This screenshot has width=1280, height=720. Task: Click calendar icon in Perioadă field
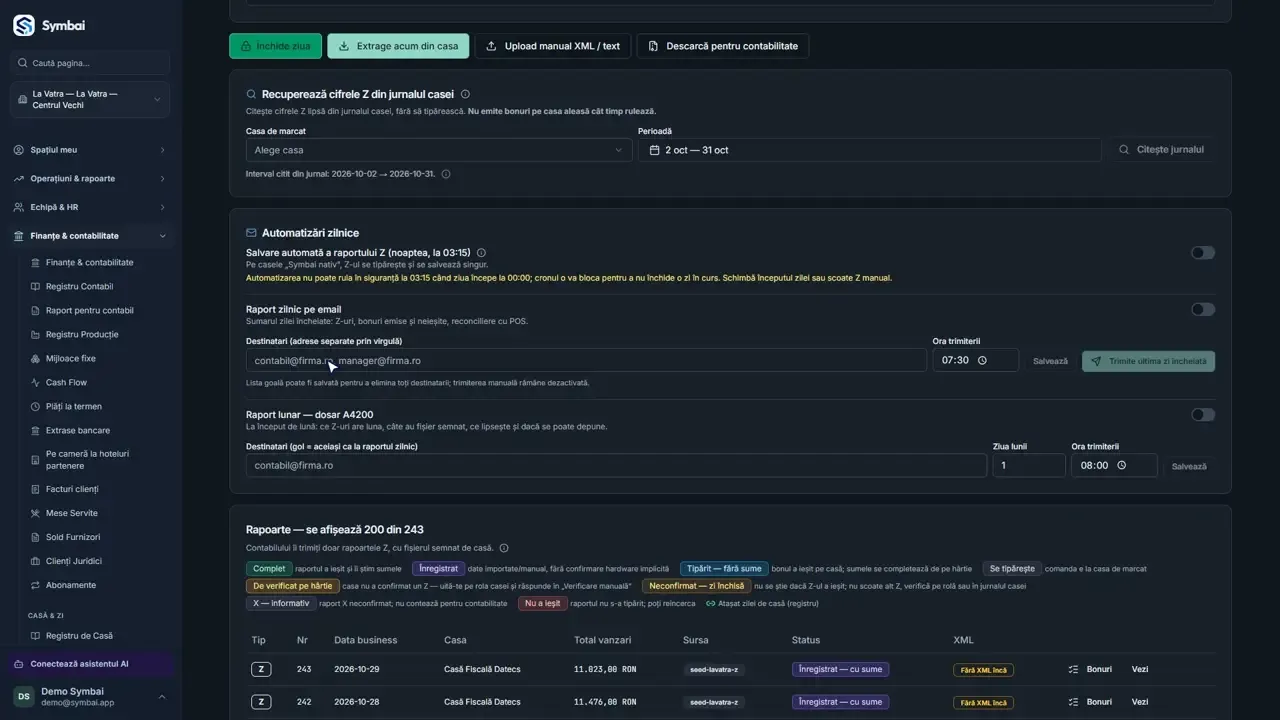pos(654,150)
